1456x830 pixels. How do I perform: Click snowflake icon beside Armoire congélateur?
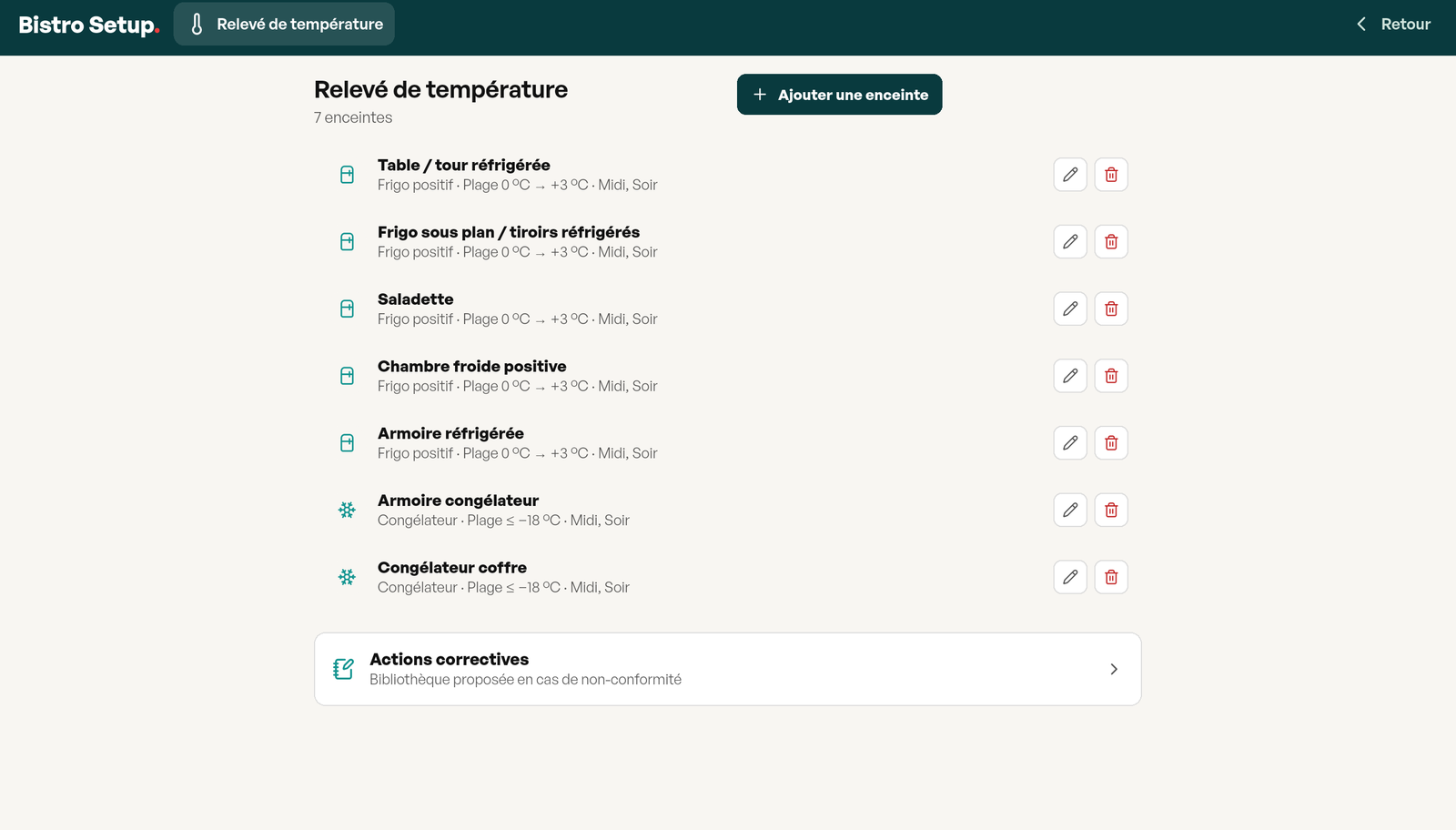pyautogui.click(x=347, y=510)
